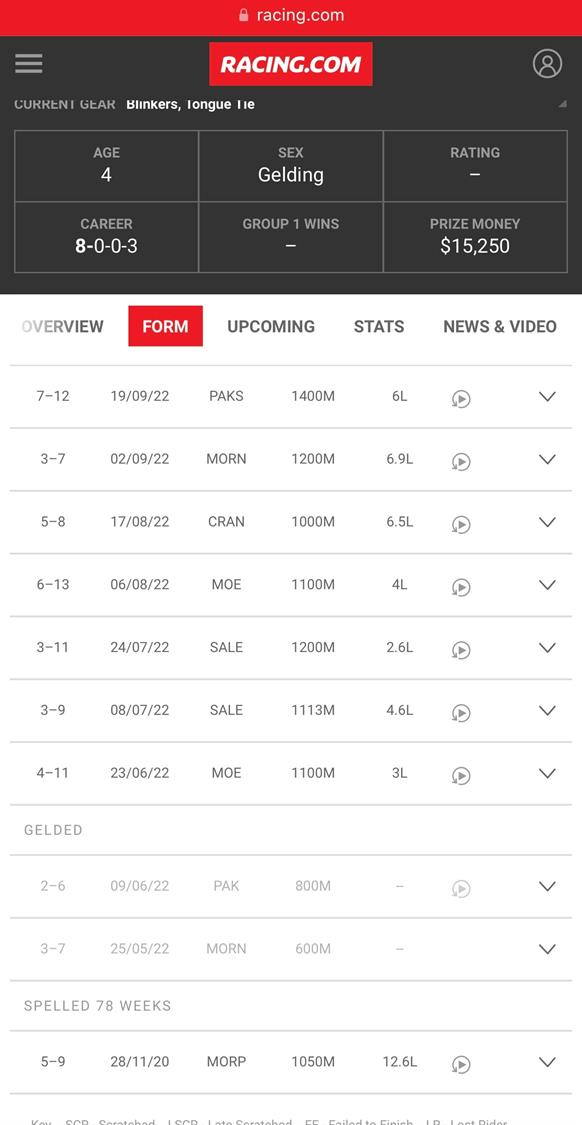Open the user account profile icon

[x=547, y=64]
